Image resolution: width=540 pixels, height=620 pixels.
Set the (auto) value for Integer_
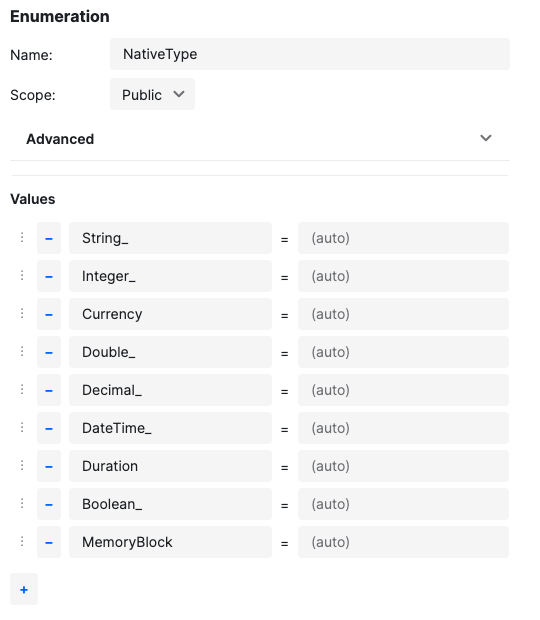point(403,276)
